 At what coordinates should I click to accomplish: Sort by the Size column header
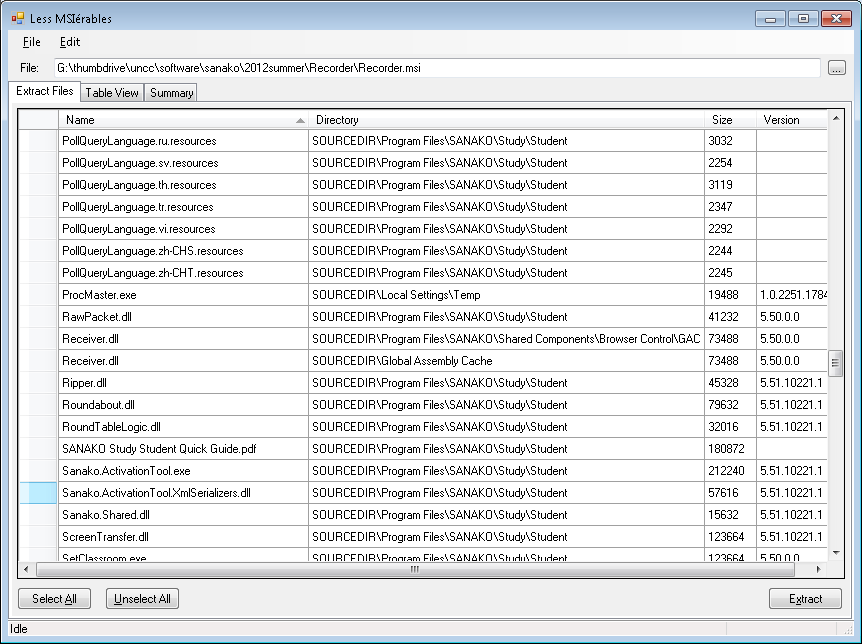730,120
